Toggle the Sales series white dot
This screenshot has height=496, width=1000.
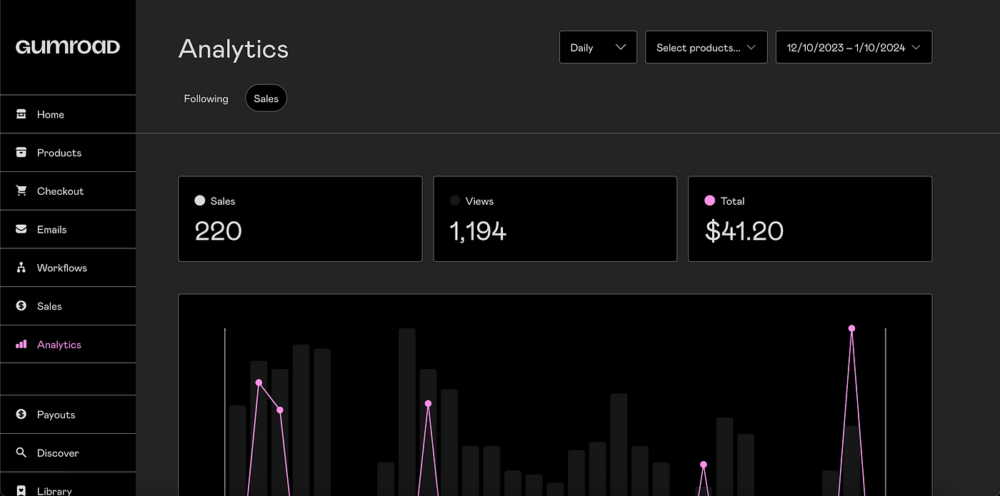tap(200, 201)
